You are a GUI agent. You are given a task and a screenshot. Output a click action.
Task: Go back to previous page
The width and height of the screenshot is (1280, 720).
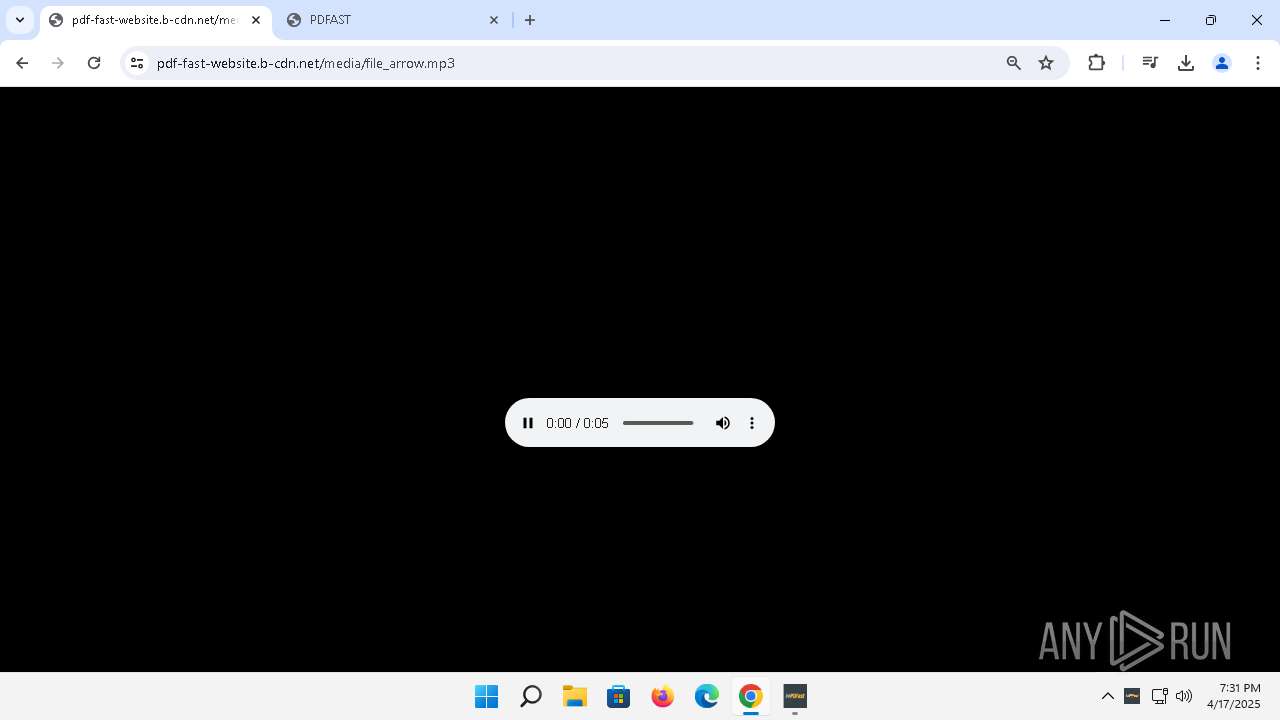(22, 63)
